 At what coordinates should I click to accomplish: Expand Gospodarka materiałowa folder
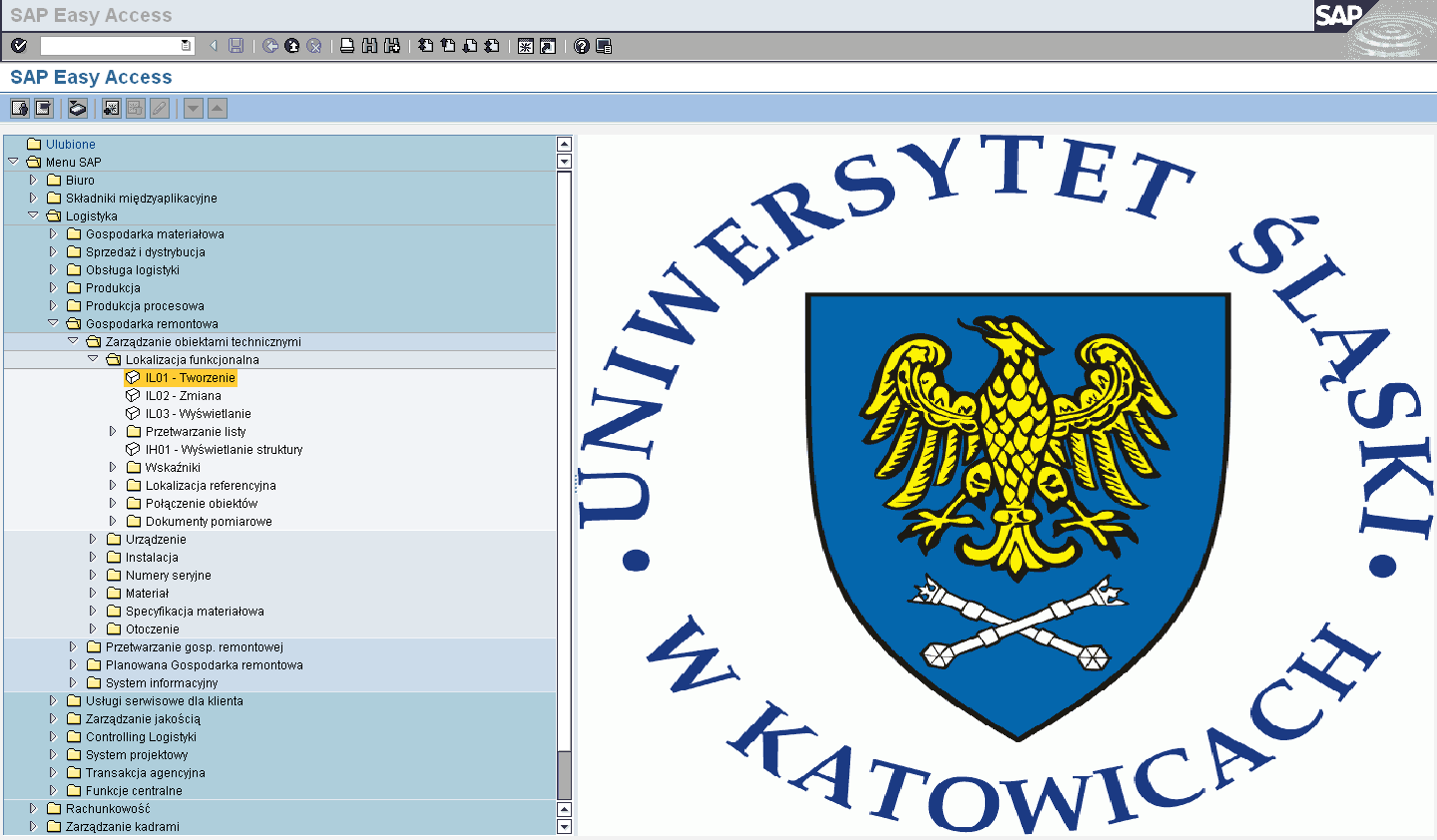[53, 233]
